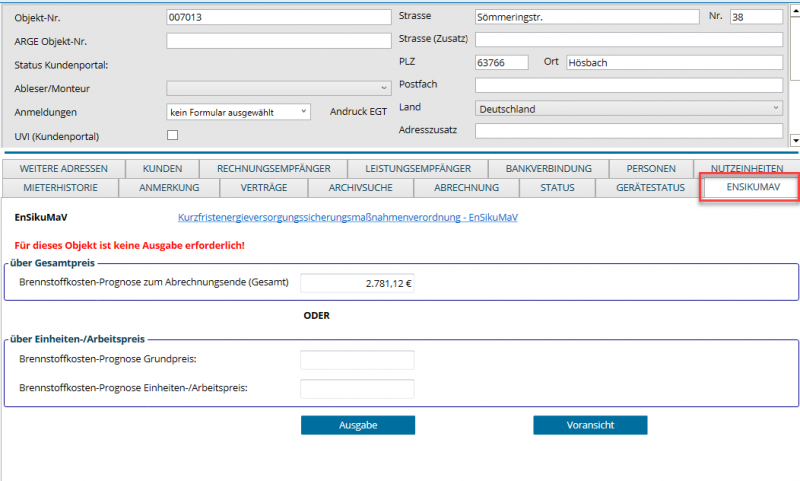Screen dimensions: 800x481
Task: Select the Status tab
Action: point(557,188)
